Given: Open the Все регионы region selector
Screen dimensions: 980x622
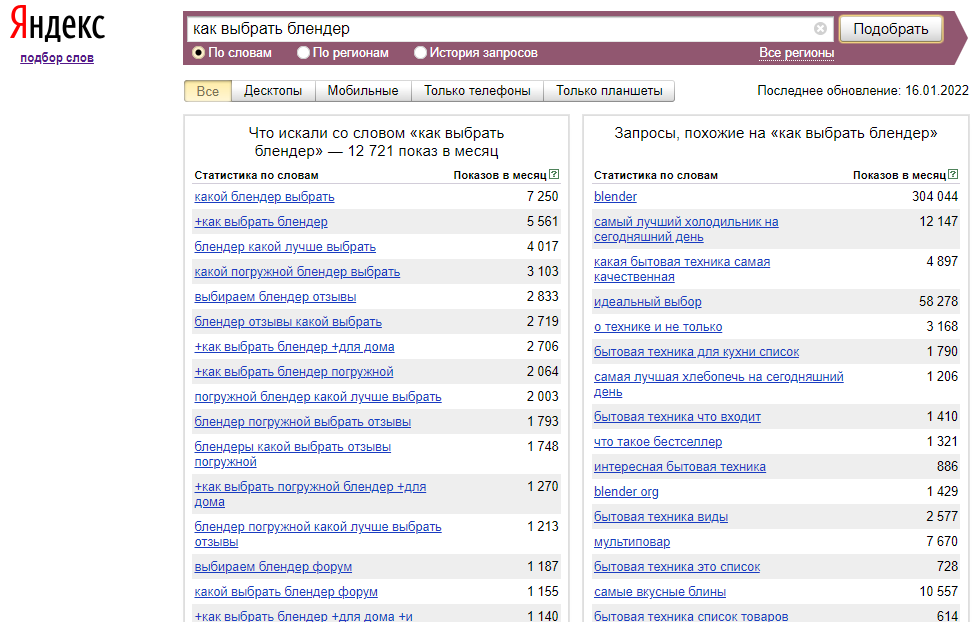Looking at the screenshot, I should [796, 53].
